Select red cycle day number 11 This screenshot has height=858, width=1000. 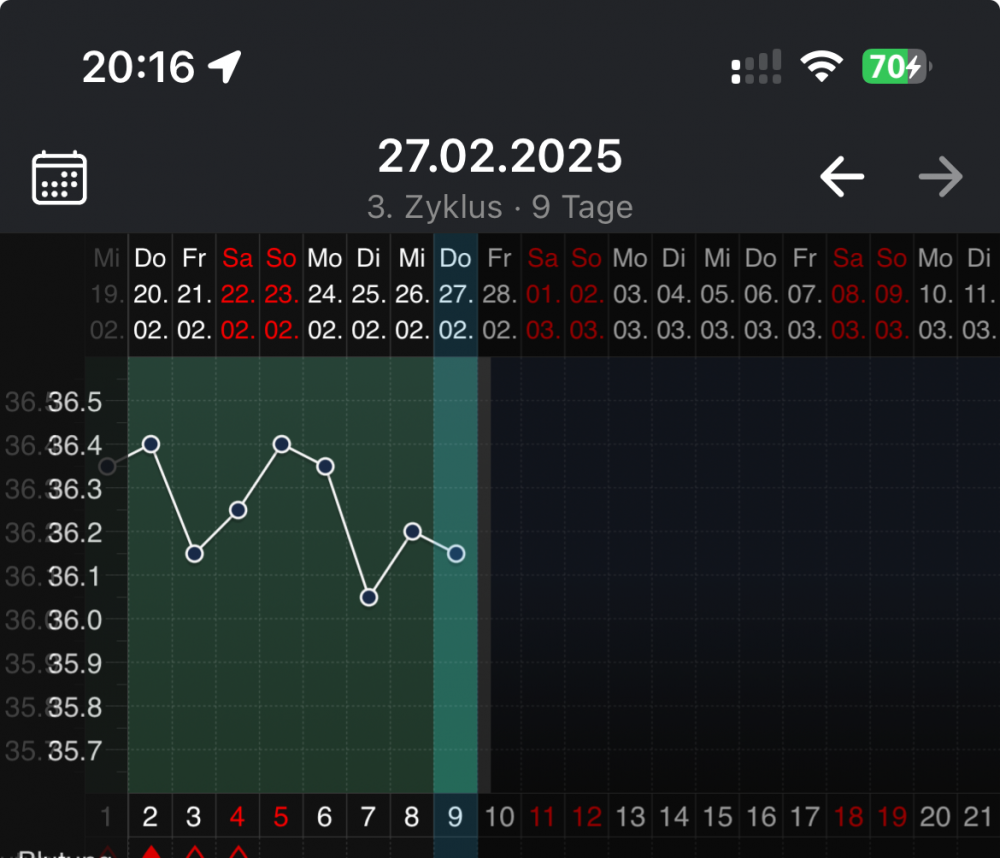tap(543, 817)
